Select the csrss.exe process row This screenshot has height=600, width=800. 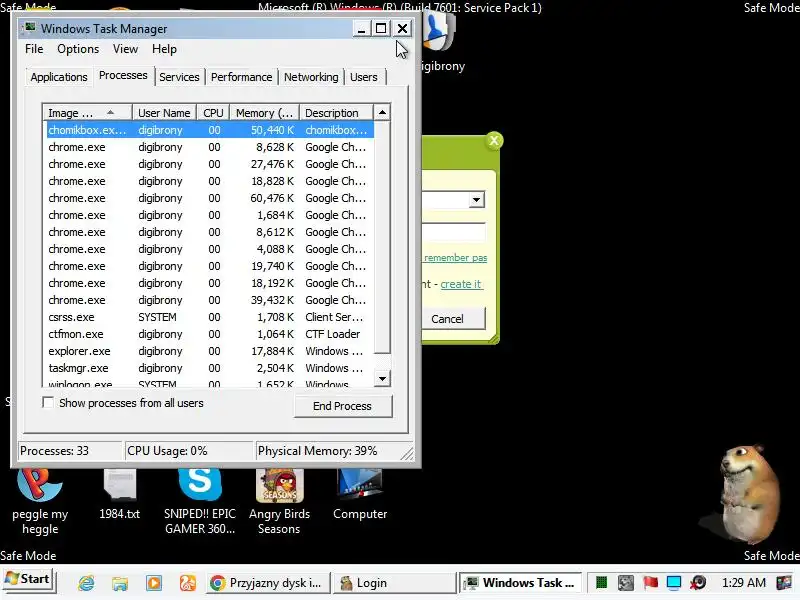pos(210,317)
